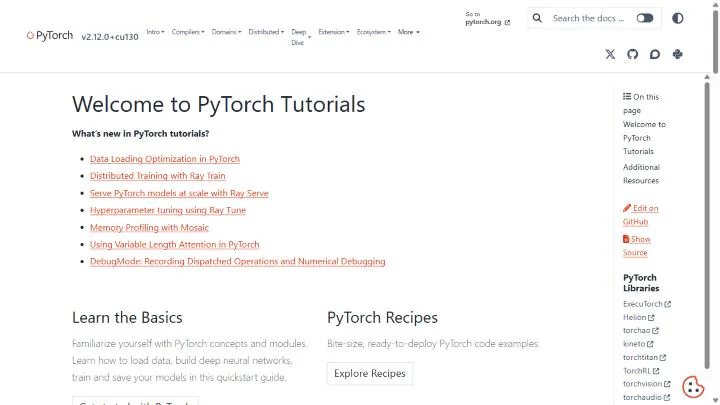Jump to Welcome to PyTorch Tutorials section
Image resolution: width=720 pixels, height=405 pixels.
pyautogui.click(x=644, y=138)
